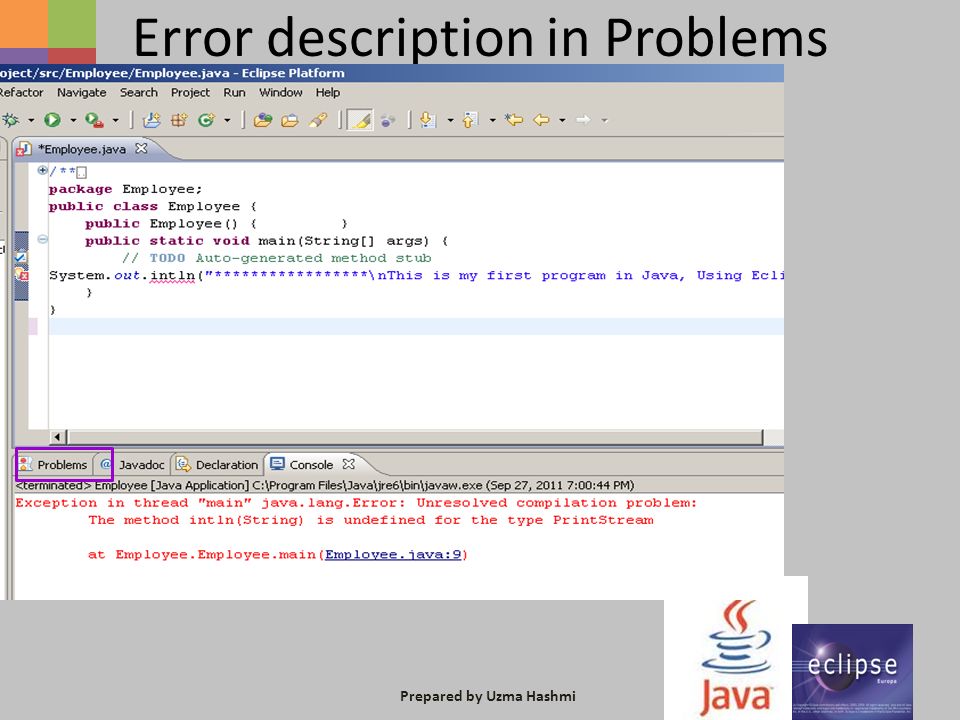Open the Employee.java:9 stack trace link
This screenshot has width=960, height=720.
pos(392,555)
